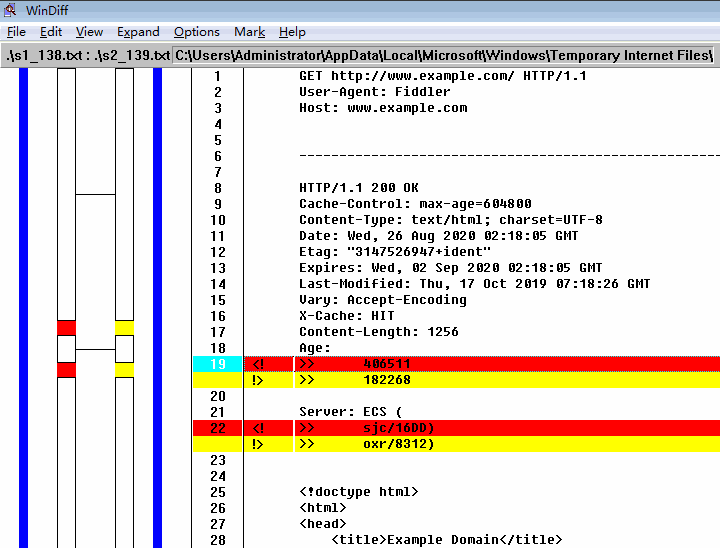Click the !> marker beside 182268
The height and width of the screenshot is (548, 720).
click(258, 380)
